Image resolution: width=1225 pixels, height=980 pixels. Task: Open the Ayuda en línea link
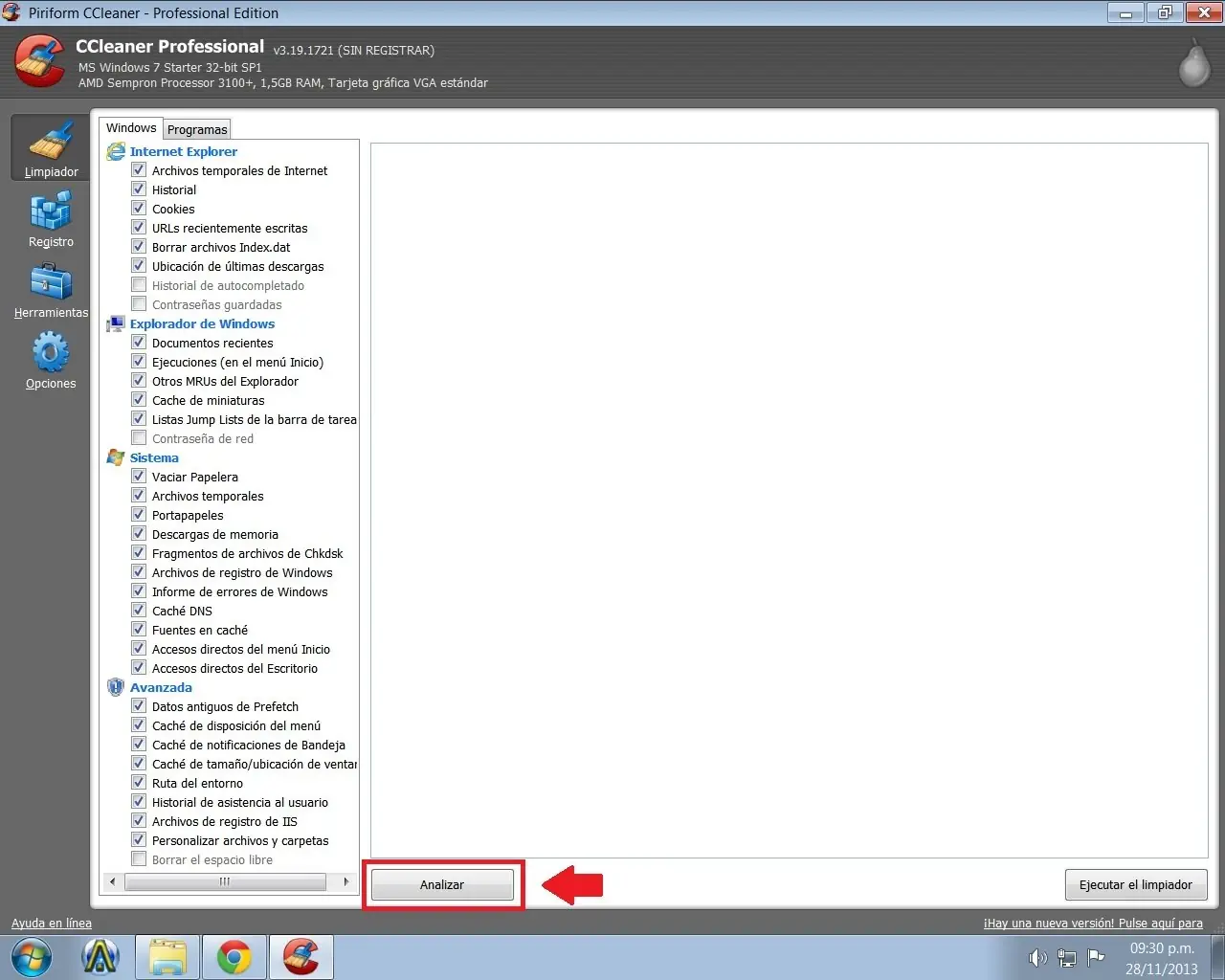(x=51, y=923)
